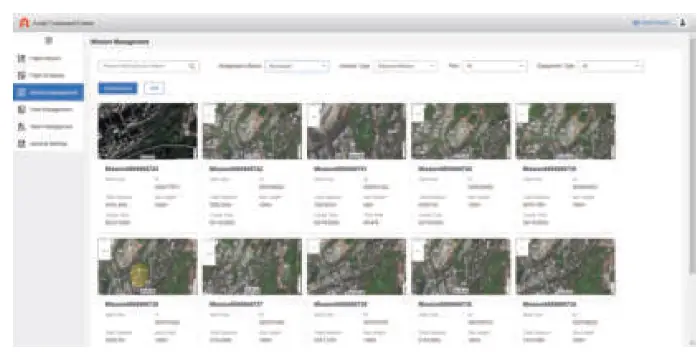
Task: Click the magnifier icon in the search field
Action: [x=192, y=66]
